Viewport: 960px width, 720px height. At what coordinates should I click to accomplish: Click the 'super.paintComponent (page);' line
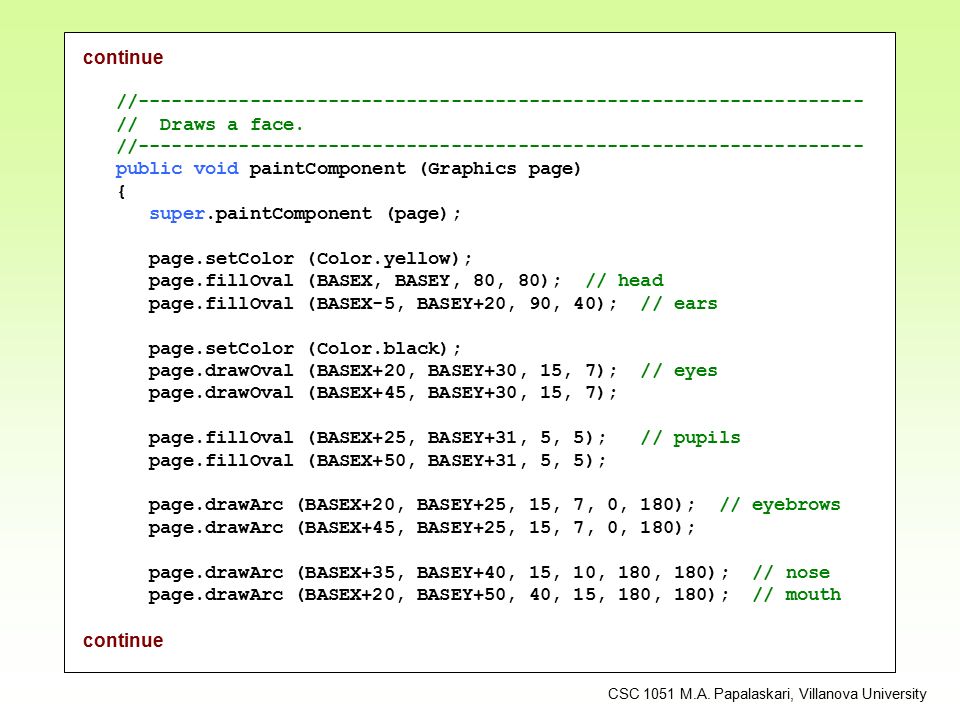(305, 214)
